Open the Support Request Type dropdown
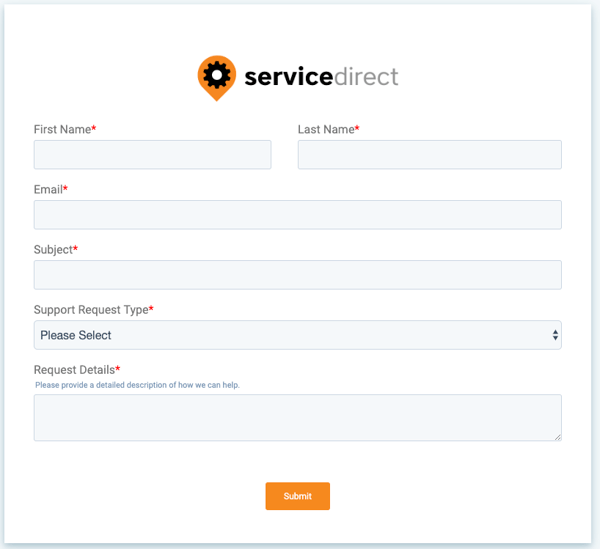600x549 pixels. coord(297,335)
